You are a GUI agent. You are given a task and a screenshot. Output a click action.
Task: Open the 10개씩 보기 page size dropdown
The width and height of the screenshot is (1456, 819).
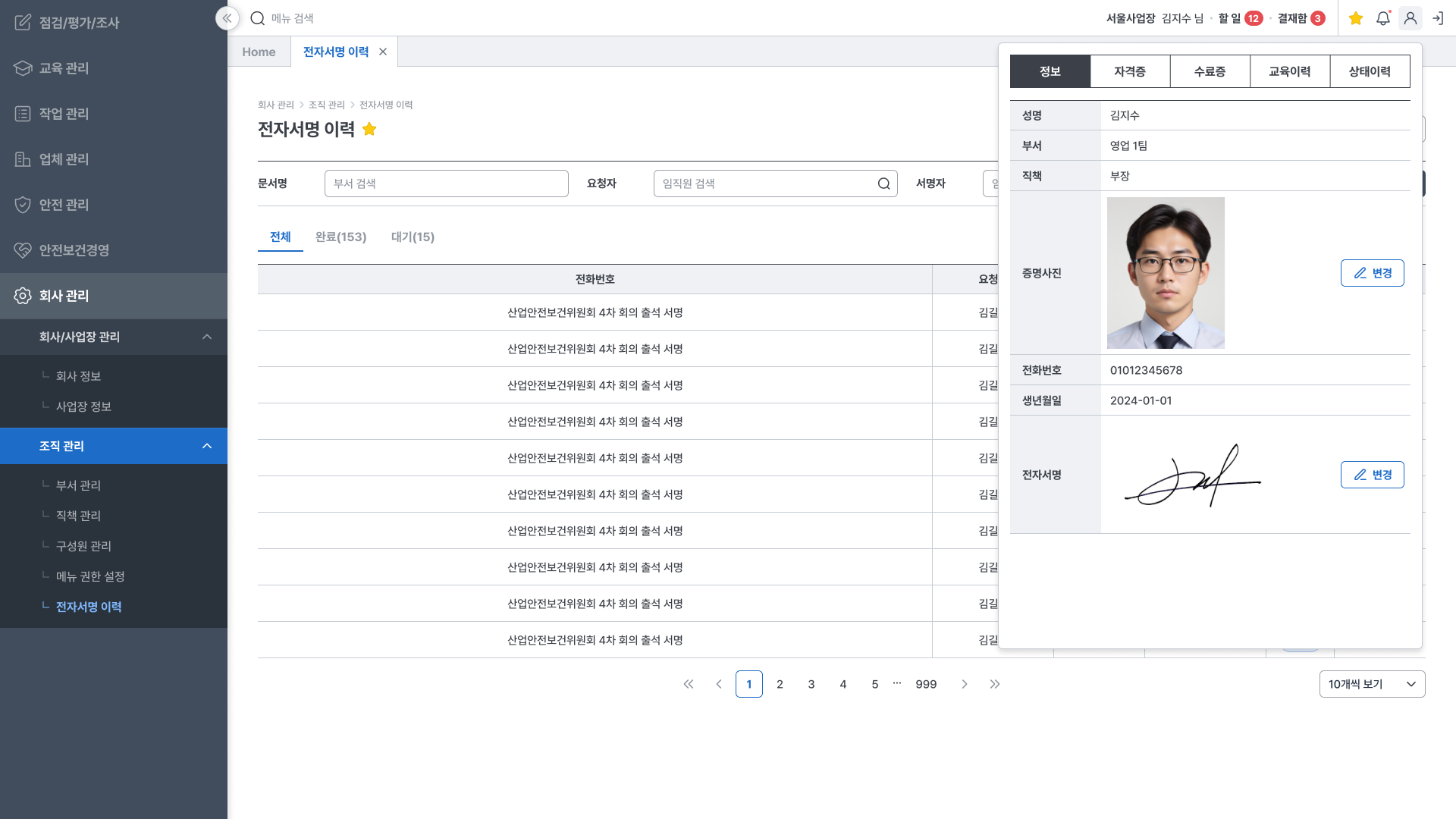coord(1372,684)
